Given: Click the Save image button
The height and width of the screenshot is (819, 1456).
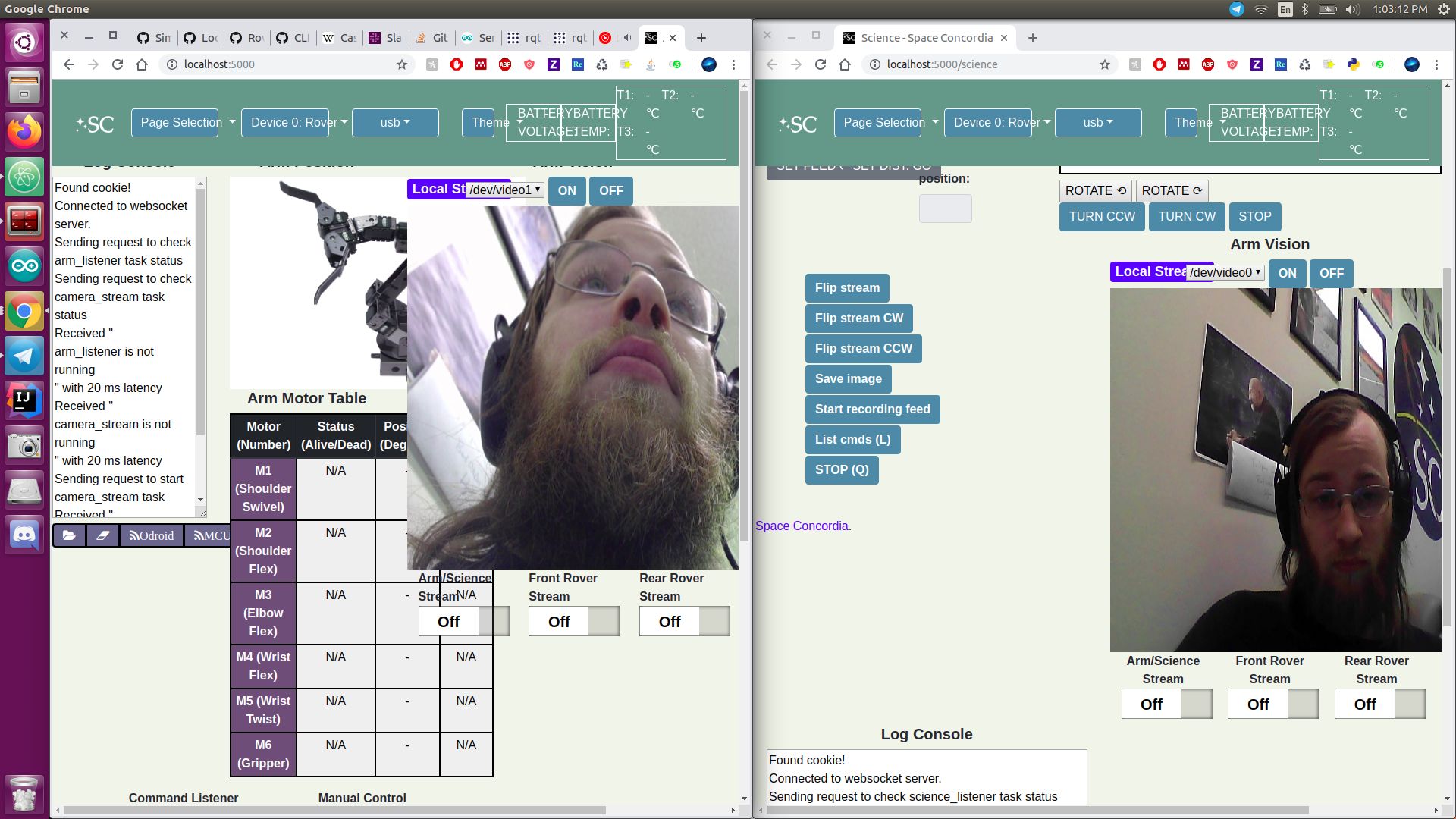Looking at the screenshot, I should 848,379.
